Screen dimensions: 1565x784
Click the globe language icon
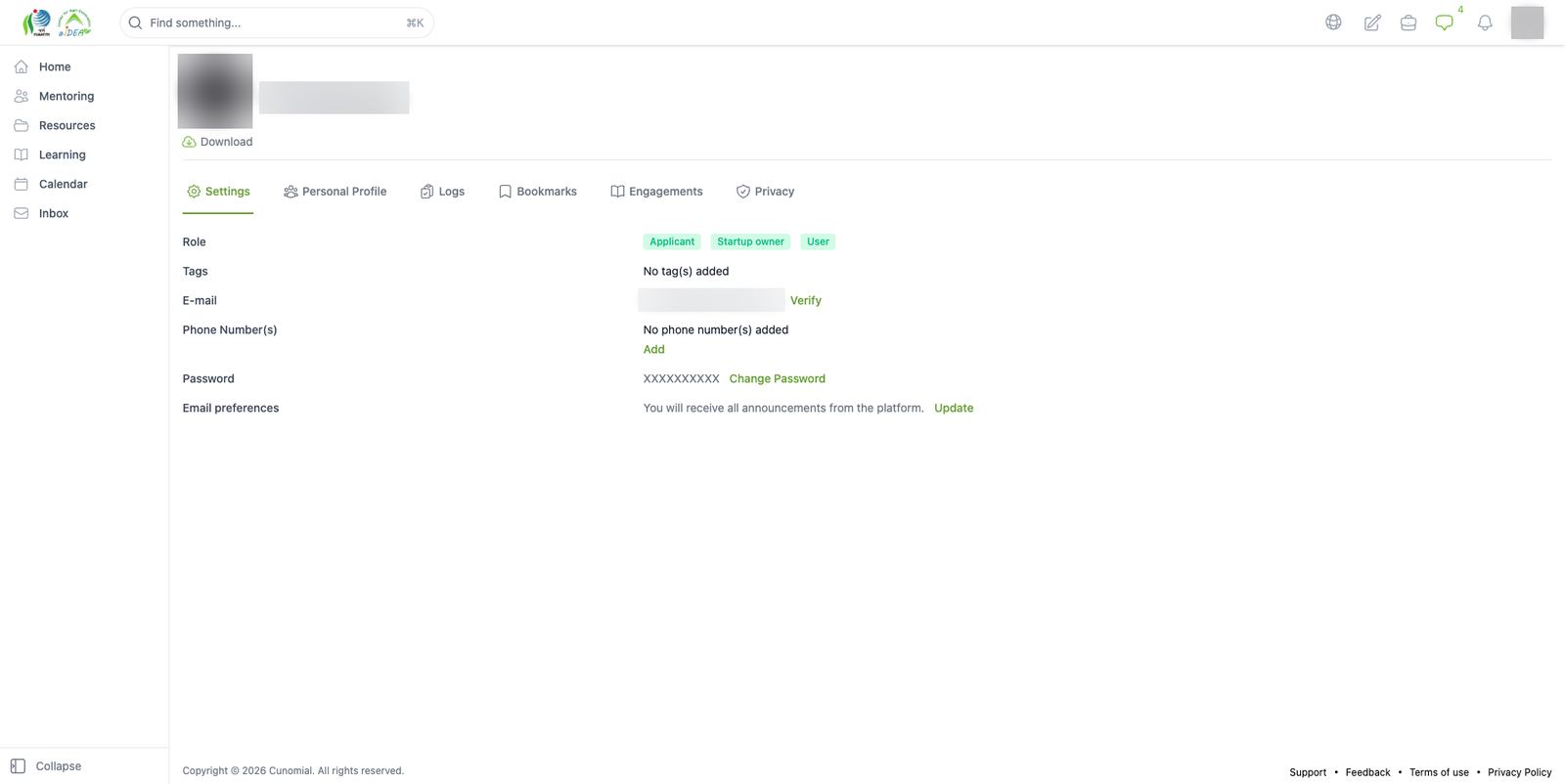pos(1333,22)
